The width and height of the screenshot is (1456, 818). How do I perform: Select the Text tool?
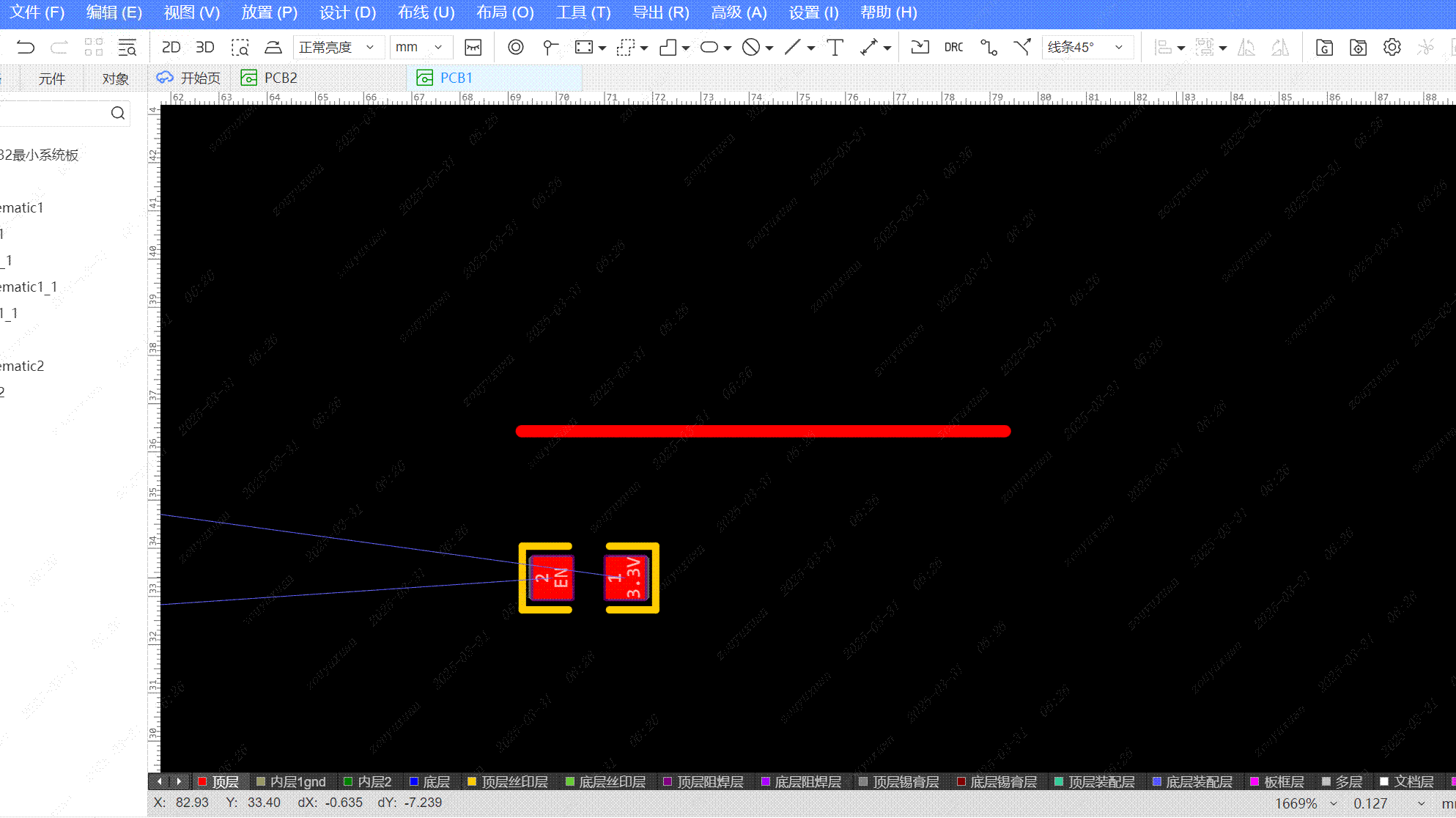click(x=835, y=48)
